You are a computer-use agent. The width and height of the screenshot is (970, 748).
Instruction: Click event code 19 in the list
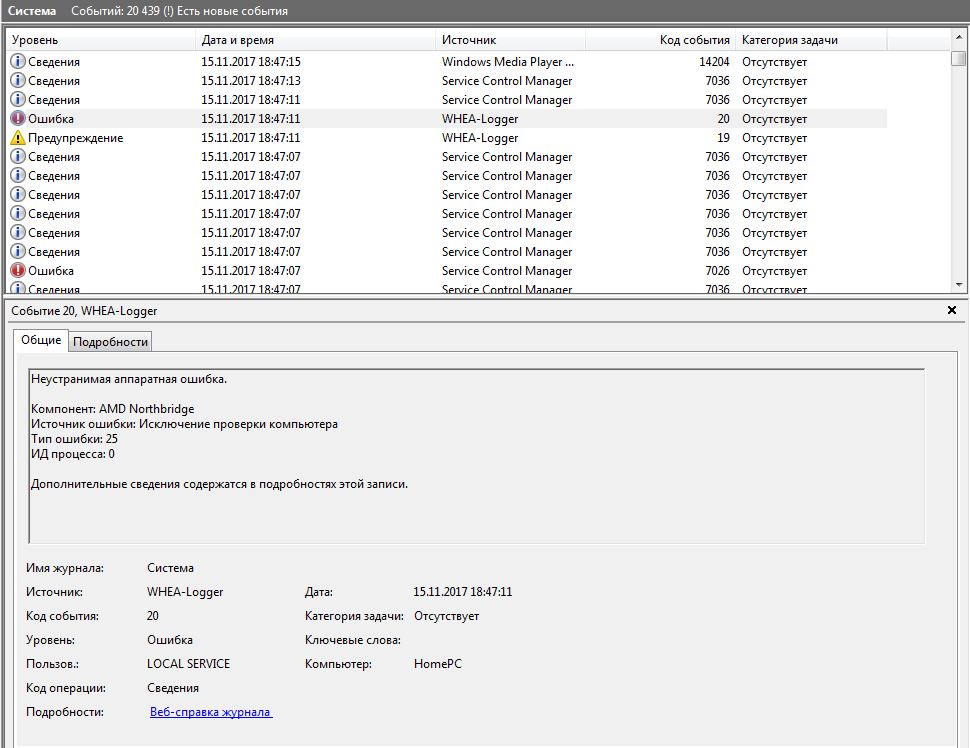(x=723, y=138)
